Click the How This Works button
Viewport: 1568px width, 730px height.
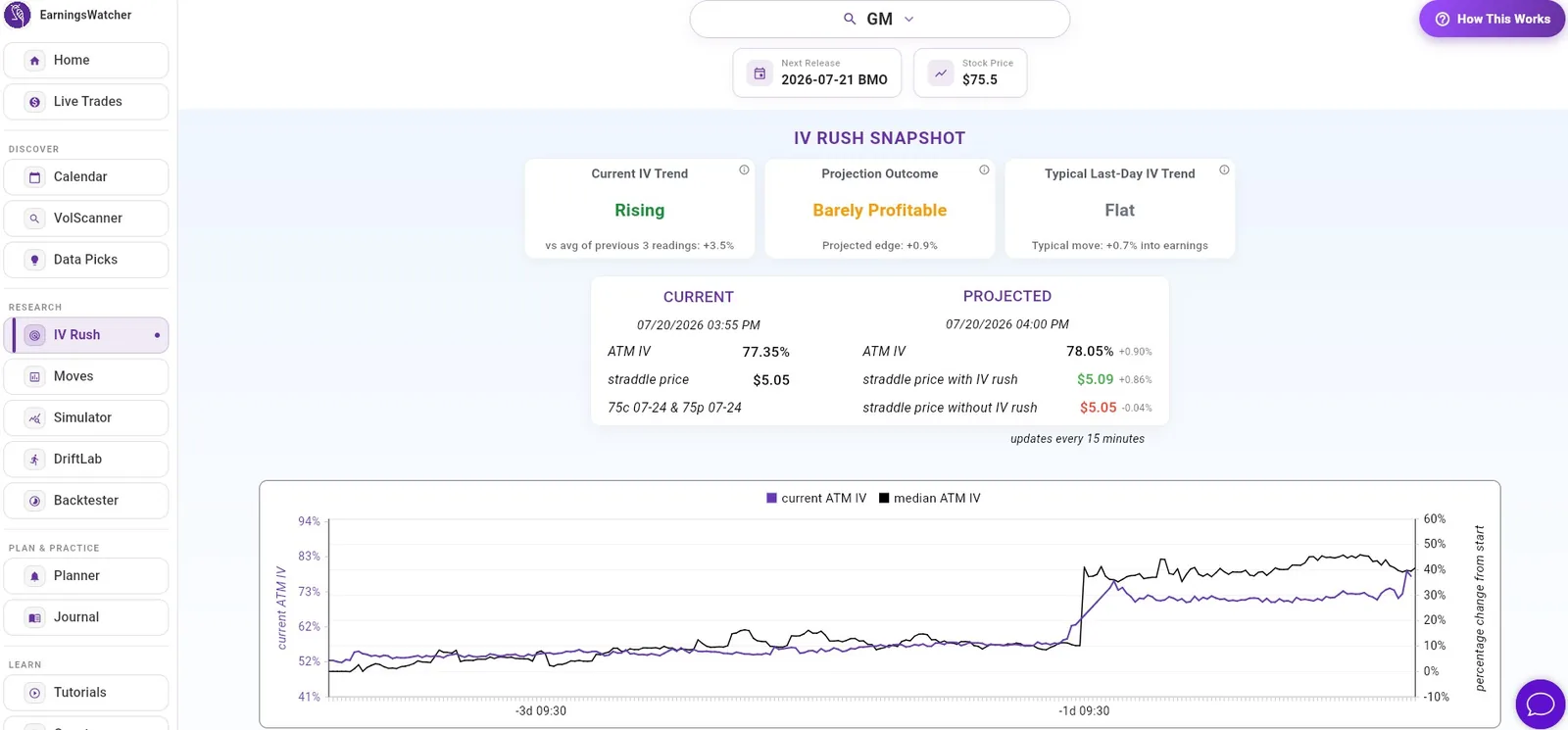coord(1492,19)
